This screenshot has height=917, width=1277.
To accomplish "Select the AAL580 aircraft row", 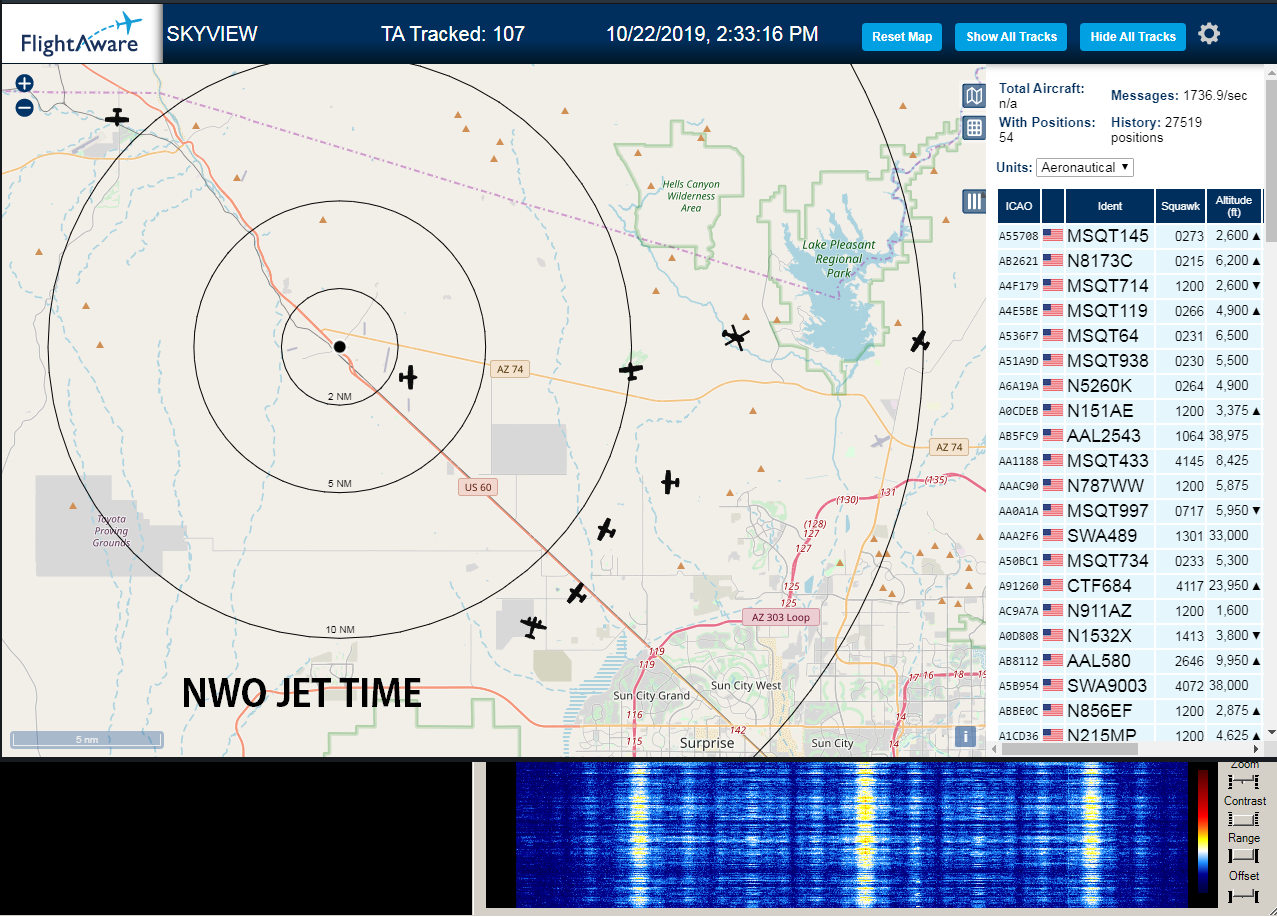I will point(1130,661).
